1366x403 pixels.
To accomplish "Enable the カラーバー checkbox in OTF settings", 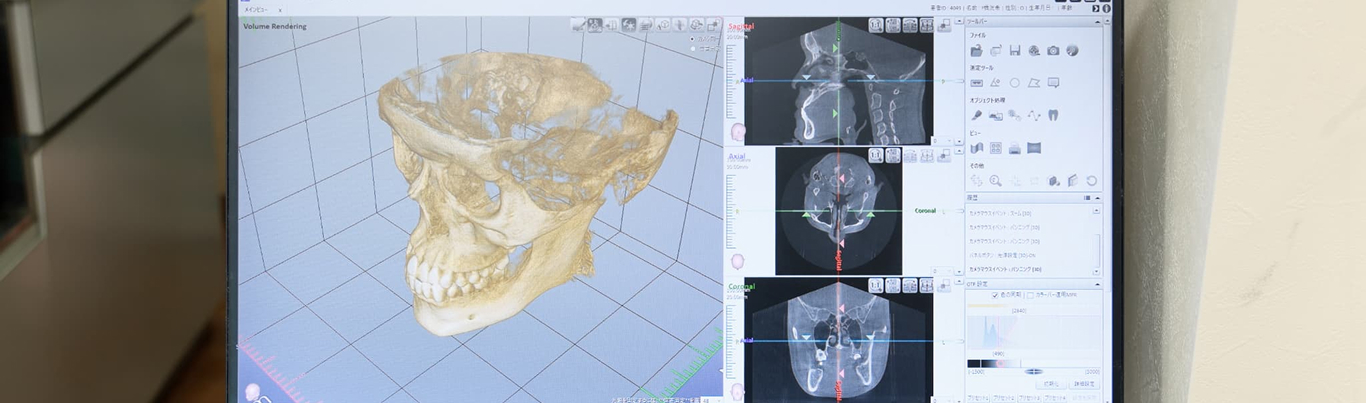I will (1030, 296).
